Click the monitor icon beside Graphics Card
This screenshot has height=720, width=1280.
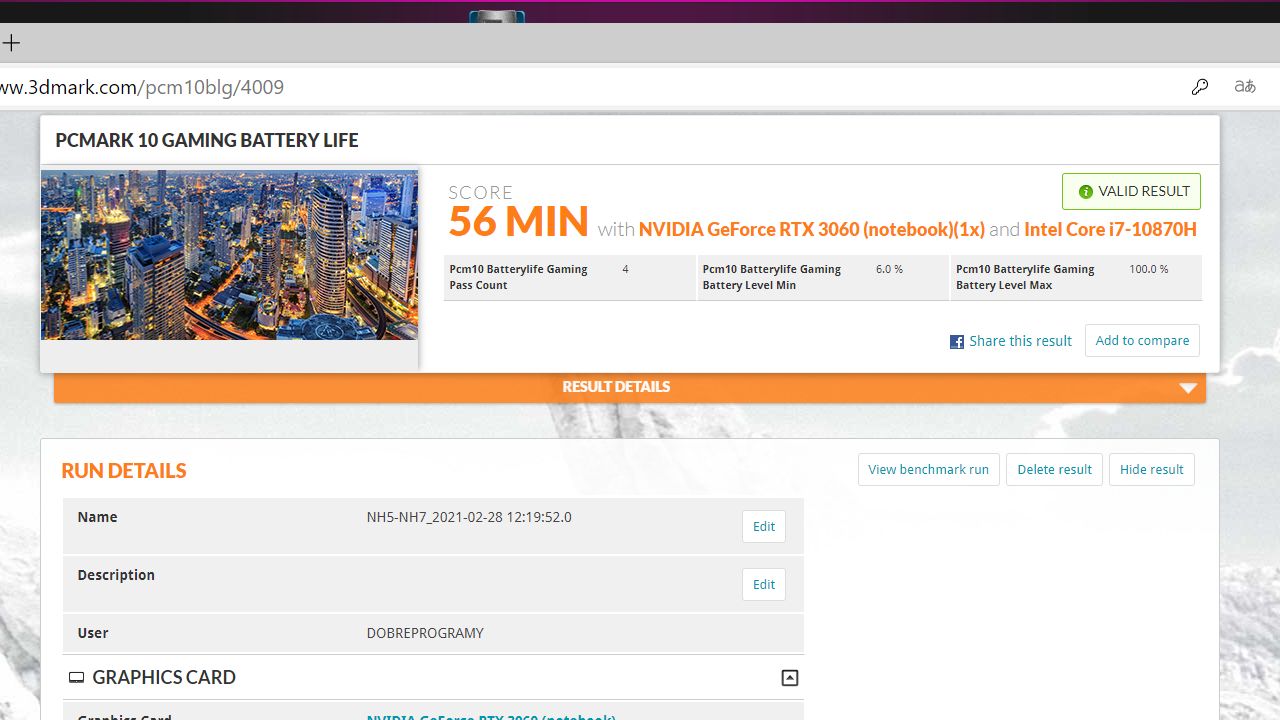[x=76, y=678]
